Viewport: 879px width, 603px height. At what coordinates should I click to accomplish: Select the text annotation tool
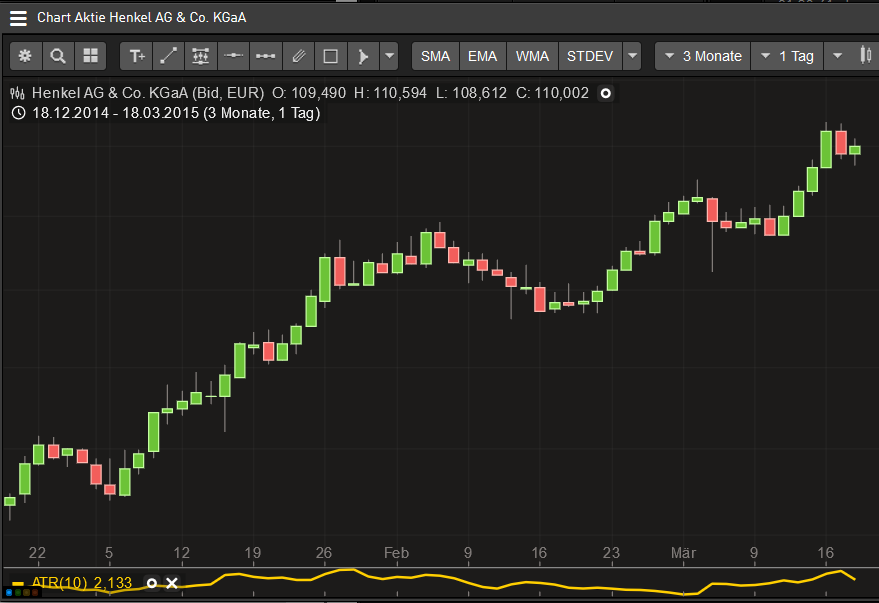pyautogui.click(x=137, y=56)
